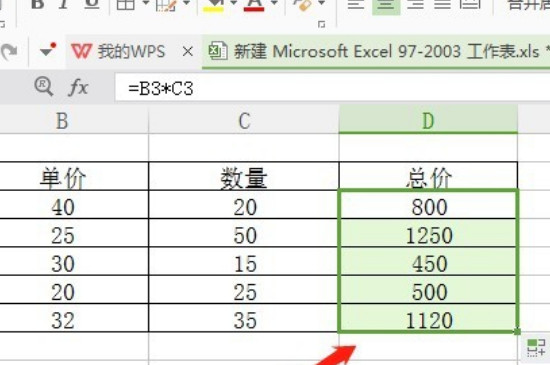Select column D header
The width and height of the screenshot is (550, 365).
[x=428, y=121]
